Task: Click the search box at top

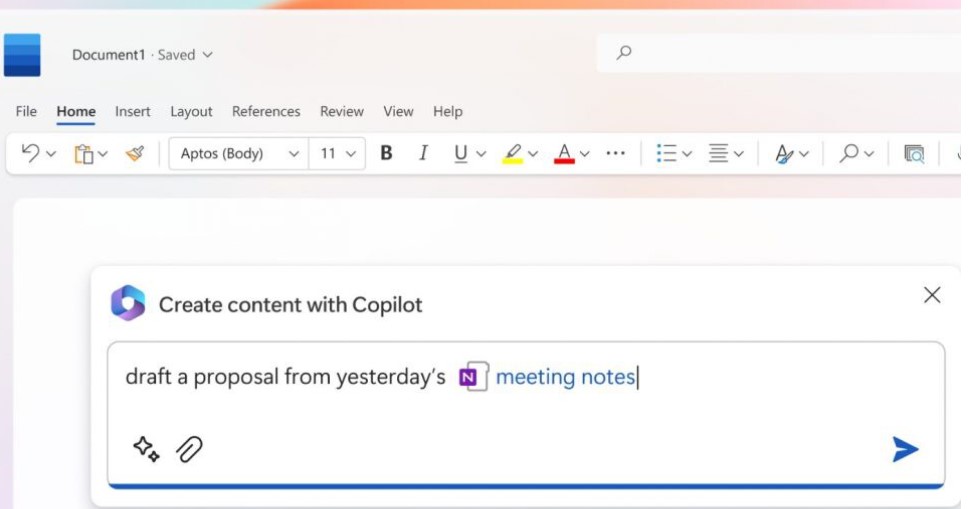Action: coord(779,53)
